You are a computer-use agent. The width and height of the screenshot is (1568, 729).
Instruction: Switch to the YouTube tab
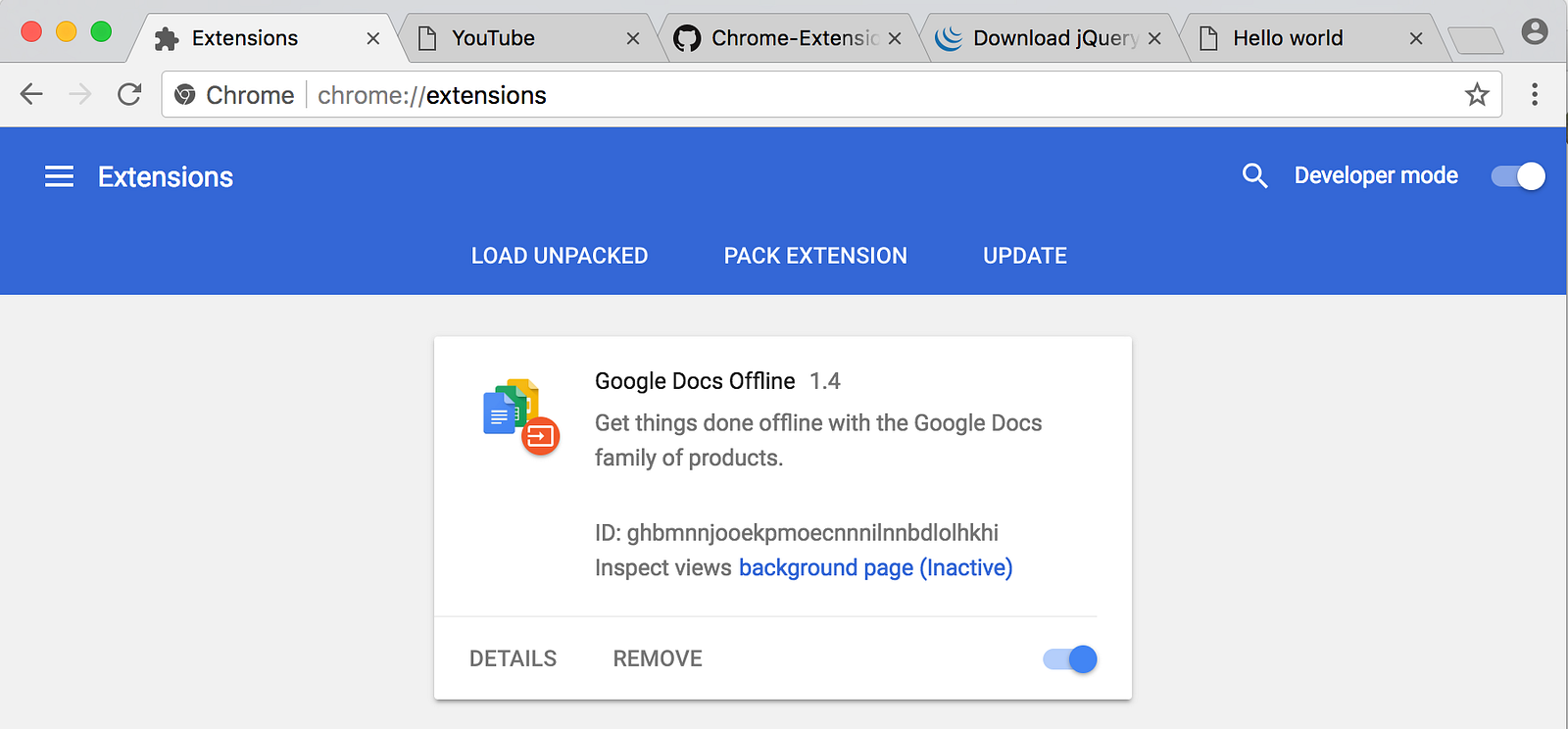pyautogui.click(x=527, y=38)
